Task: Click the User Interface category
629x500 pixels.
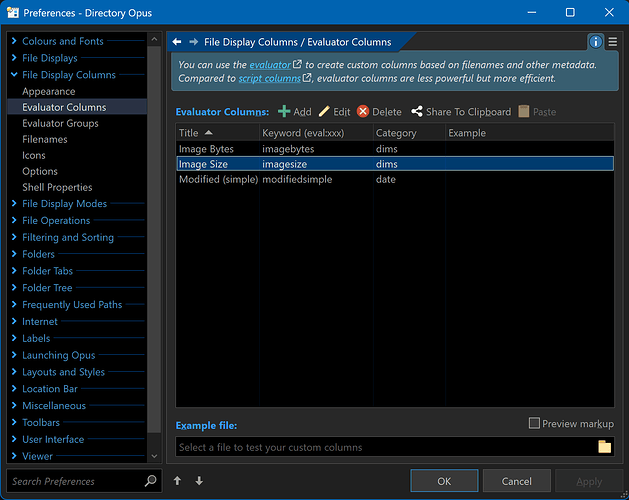Action: tap(53, 439)
